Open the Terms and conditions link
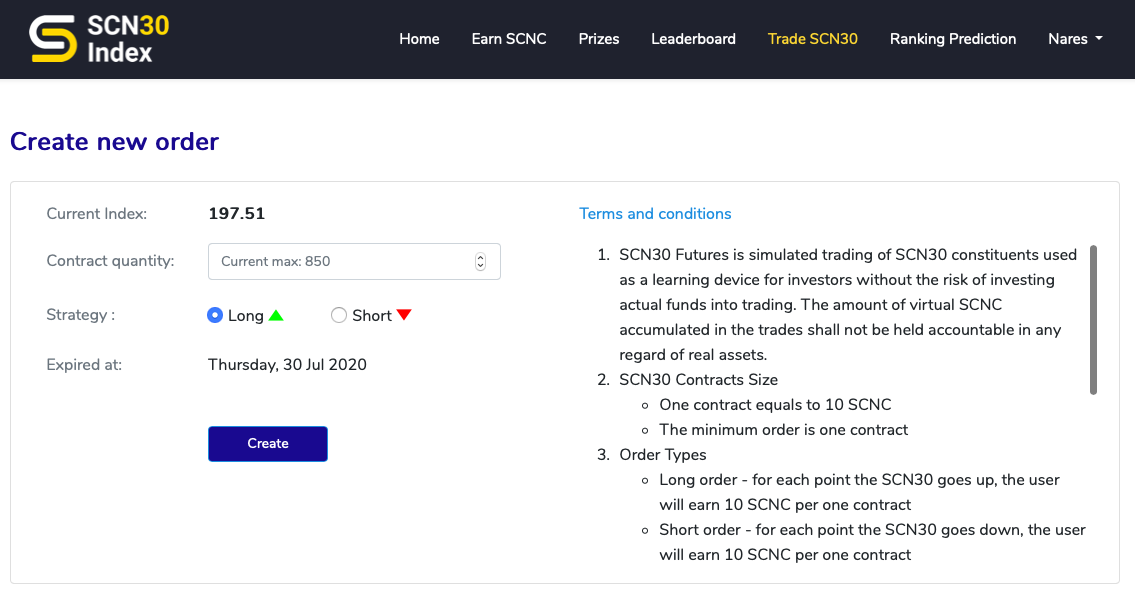Viewport: 1135px width, 592px height. point(655,213)
